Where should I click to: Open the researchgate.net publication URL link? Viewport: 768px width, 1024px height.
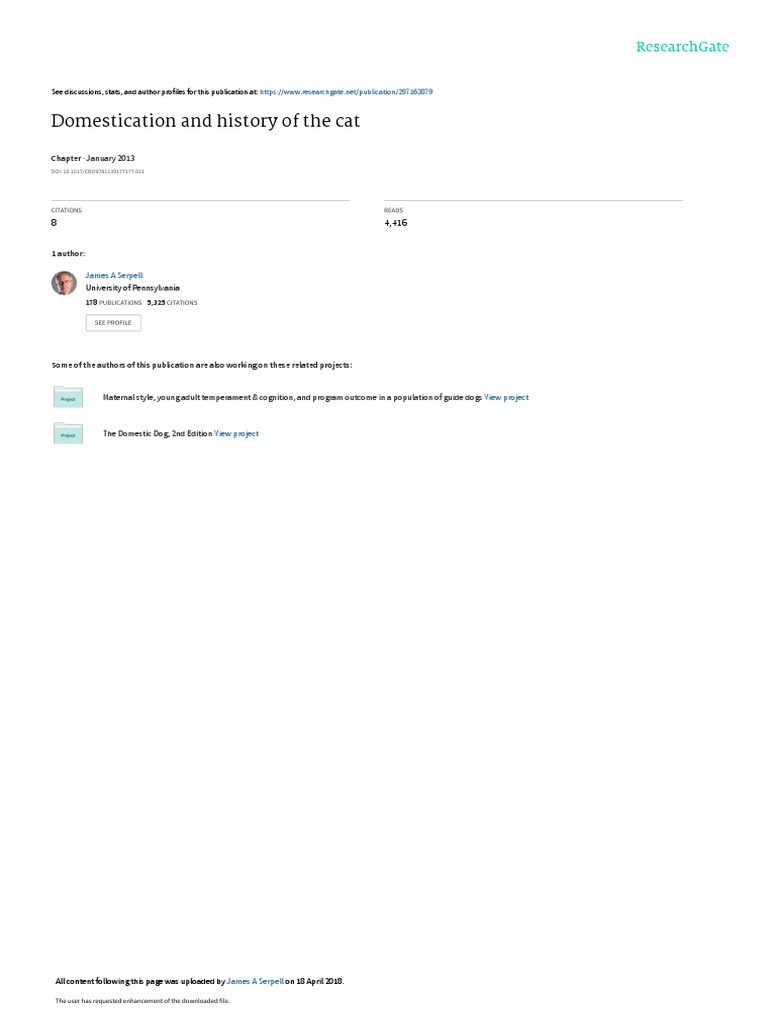[x=346, y=92]
